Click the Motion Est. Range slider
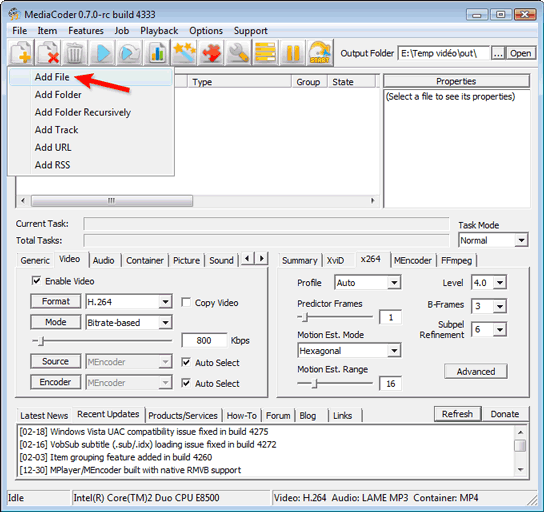 click(335, 383)
